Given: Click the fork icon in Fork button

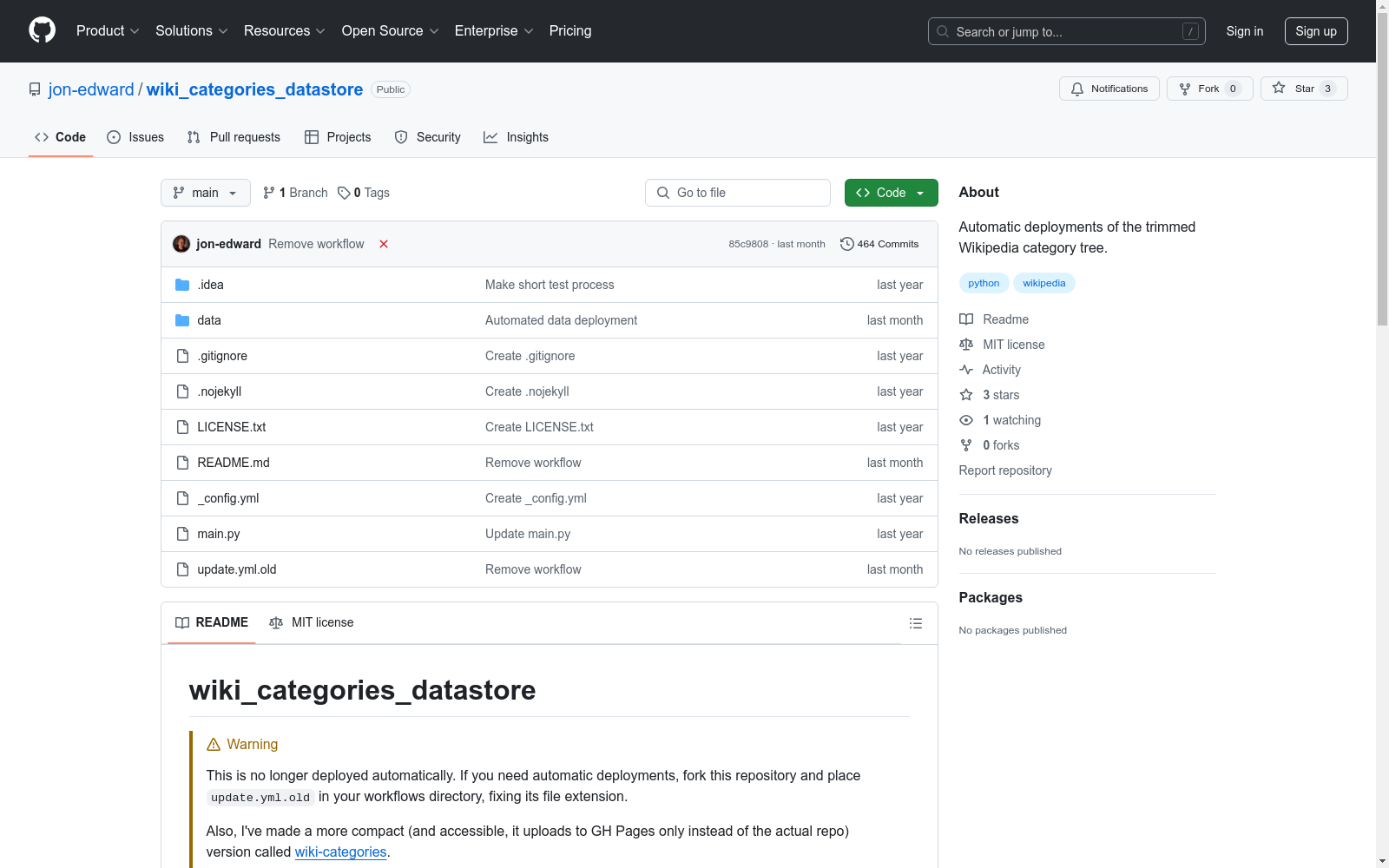Looking at the screenshot, I should point(1185,89).
